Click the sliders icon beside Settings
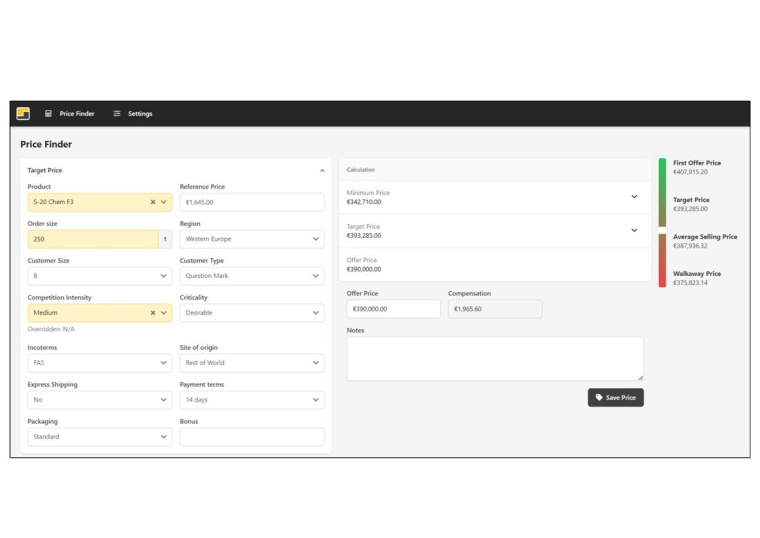 pos(117,113)
